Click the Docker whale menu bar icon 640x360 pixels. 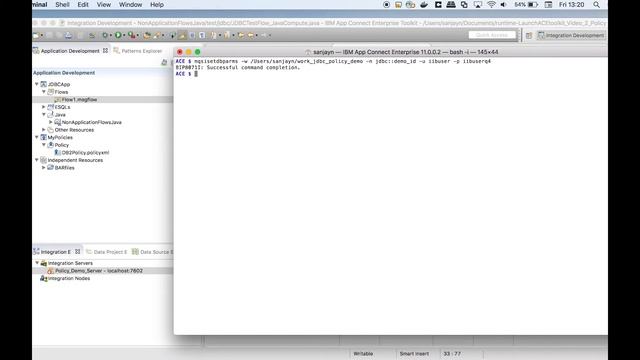point(424,5)
